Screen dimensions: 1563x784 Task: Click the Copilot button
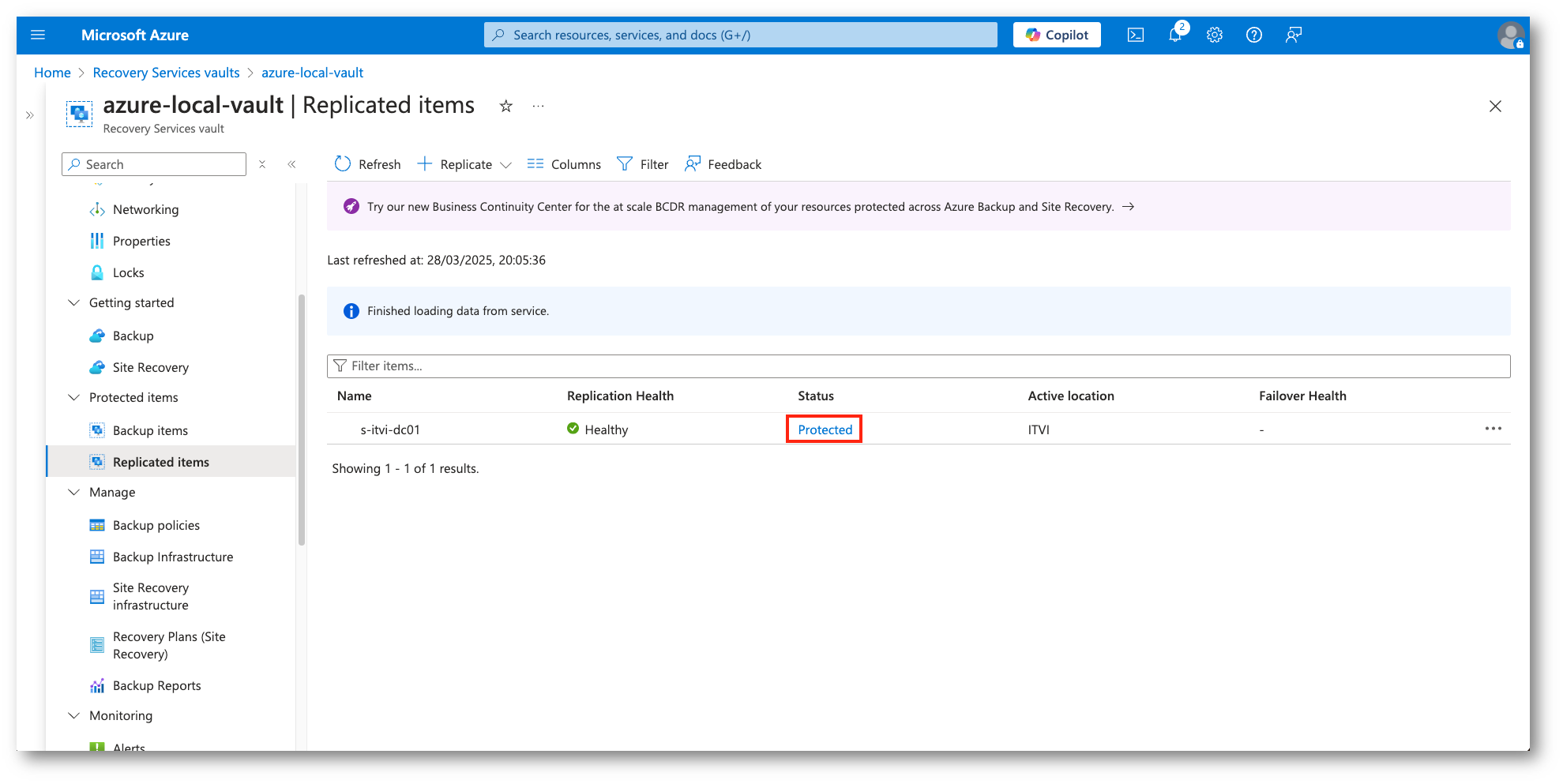(x=1056, y=35)
